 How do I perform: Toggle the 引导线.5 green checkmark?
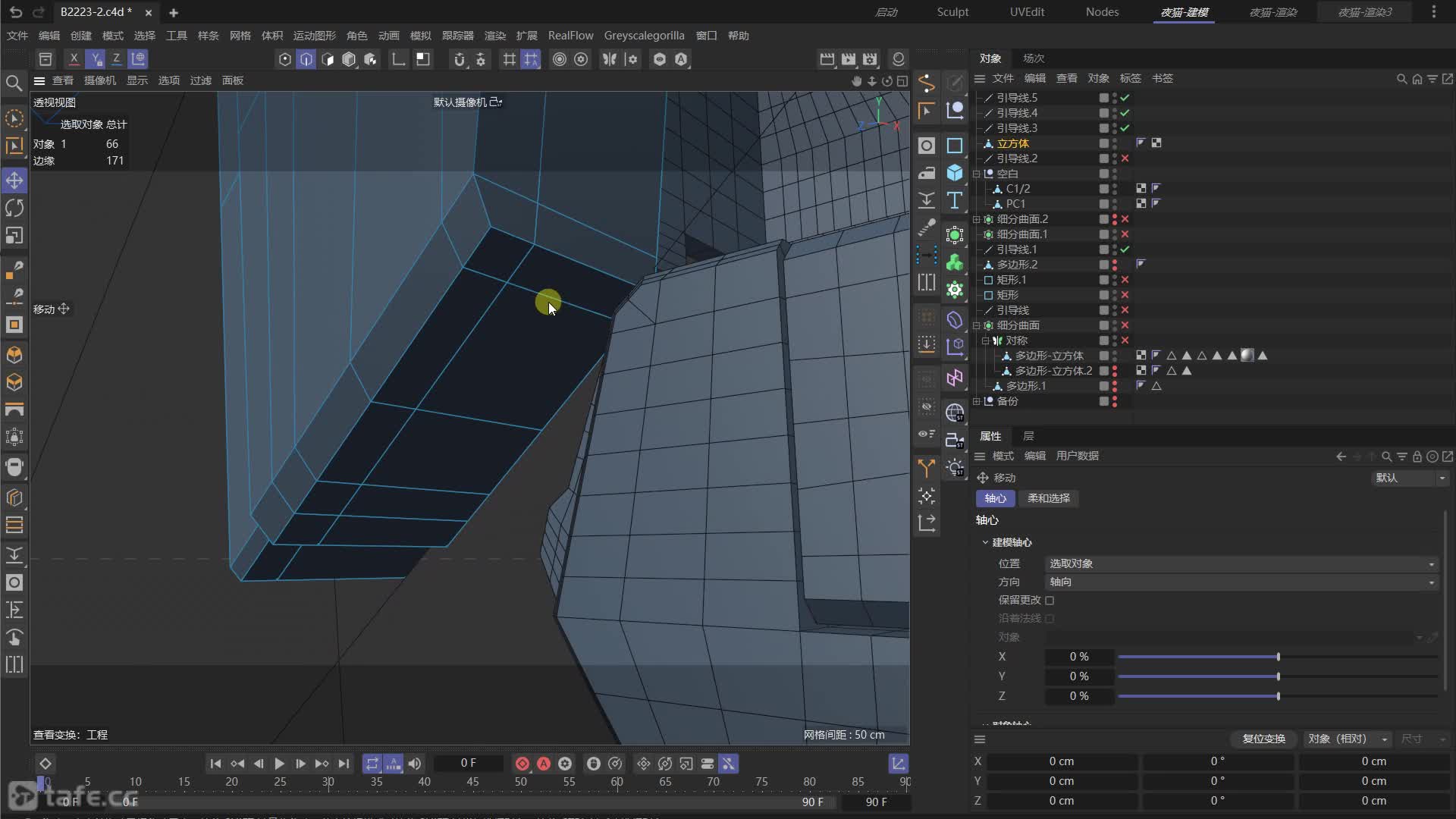tap(1125, 98)
